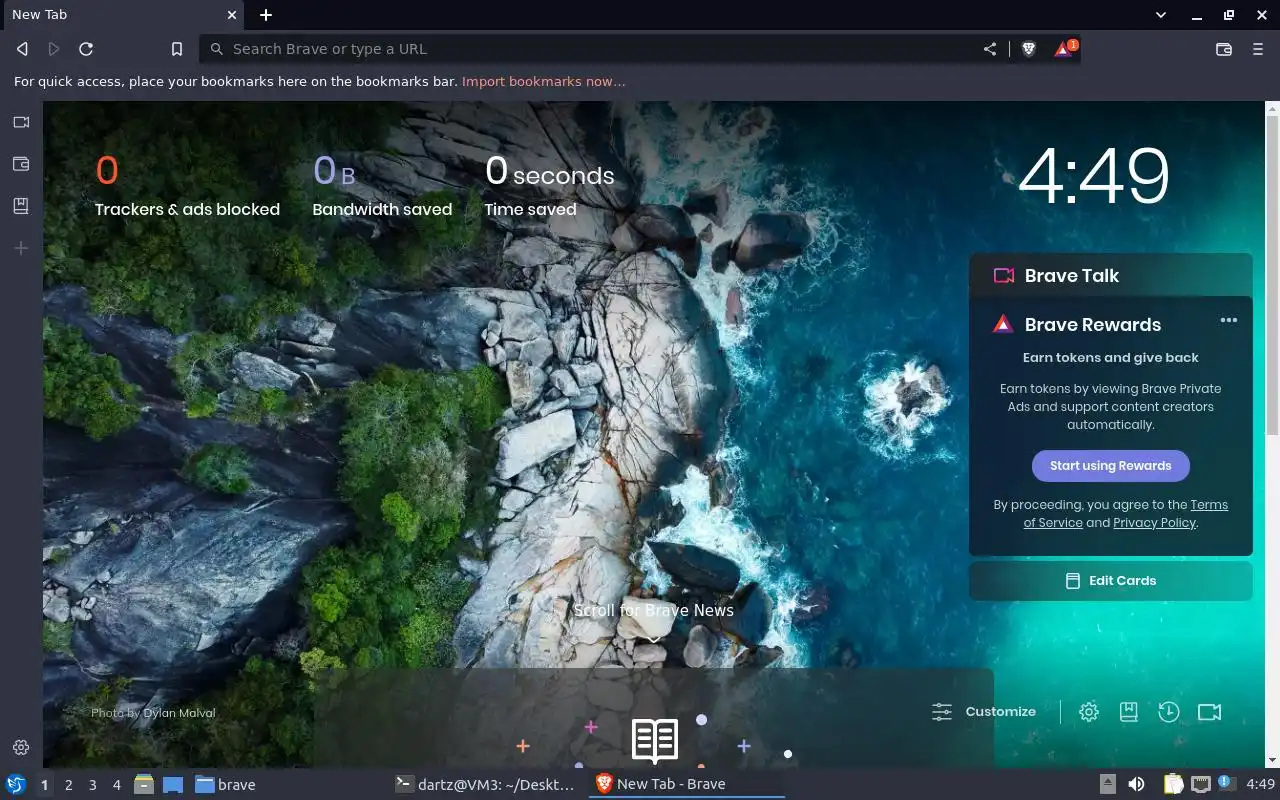Open the system start menu icon
This screenshot has height=800, width=1280.
(x=16, y=785)
